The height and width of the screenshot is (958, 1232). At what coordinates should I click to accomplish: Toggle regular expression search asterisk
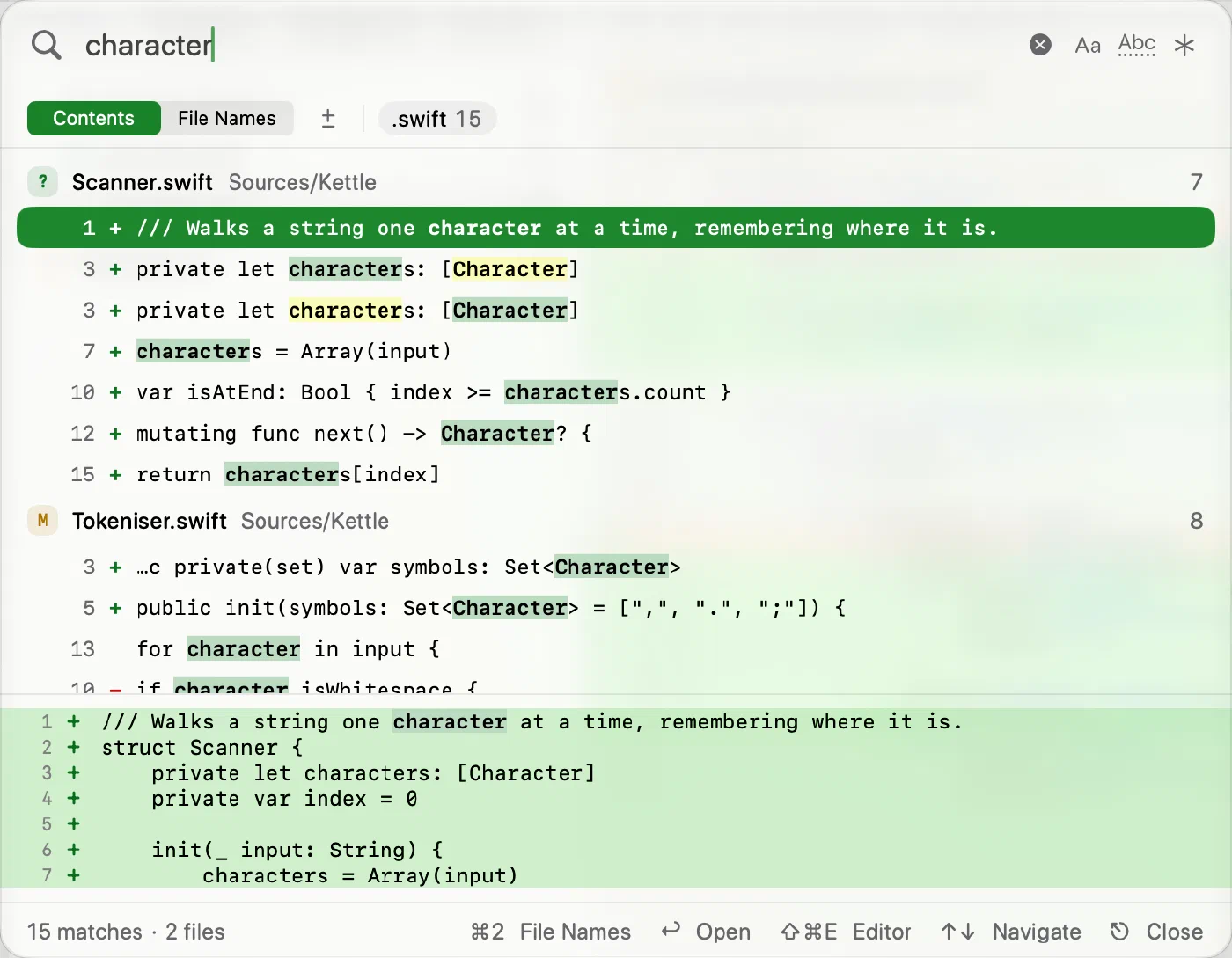coord(1184,45)
